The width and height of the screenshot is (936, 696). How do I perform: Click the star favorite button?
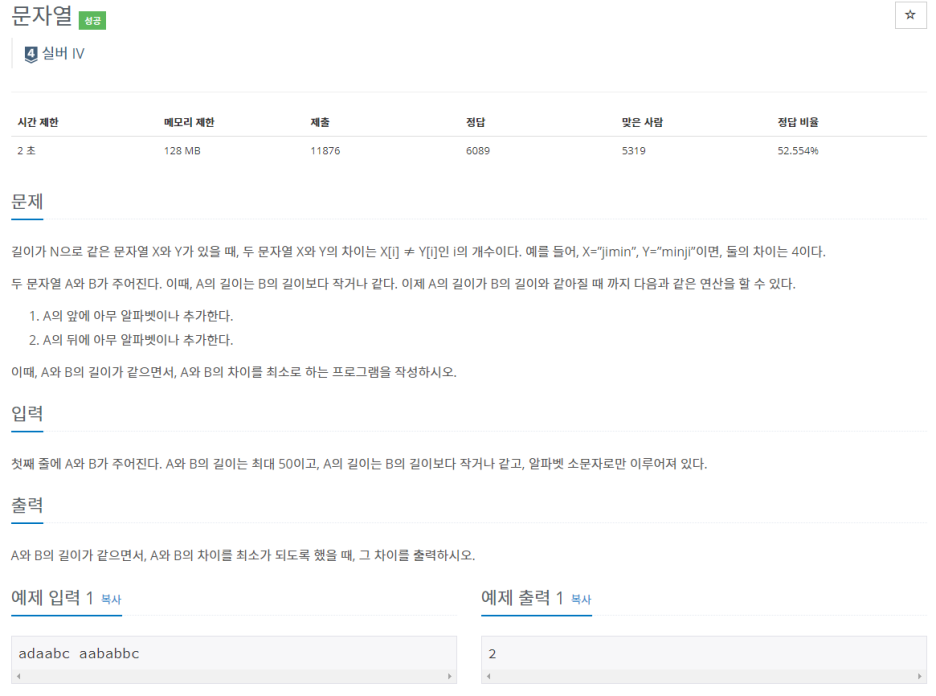tap(910, 15)
